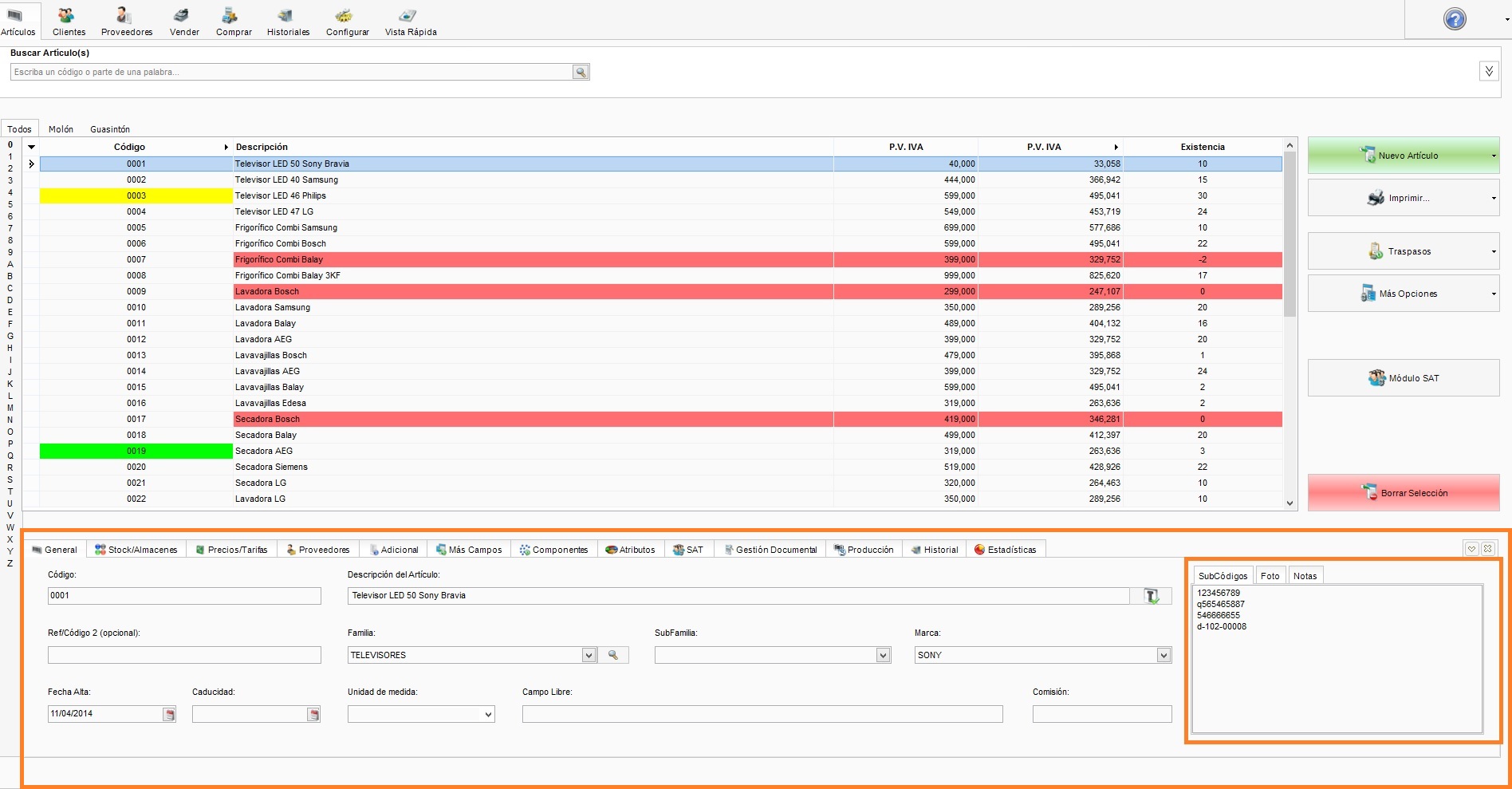
Task: Select the green-highlighted code 0019 cell
Action: (x=136, y=451)
